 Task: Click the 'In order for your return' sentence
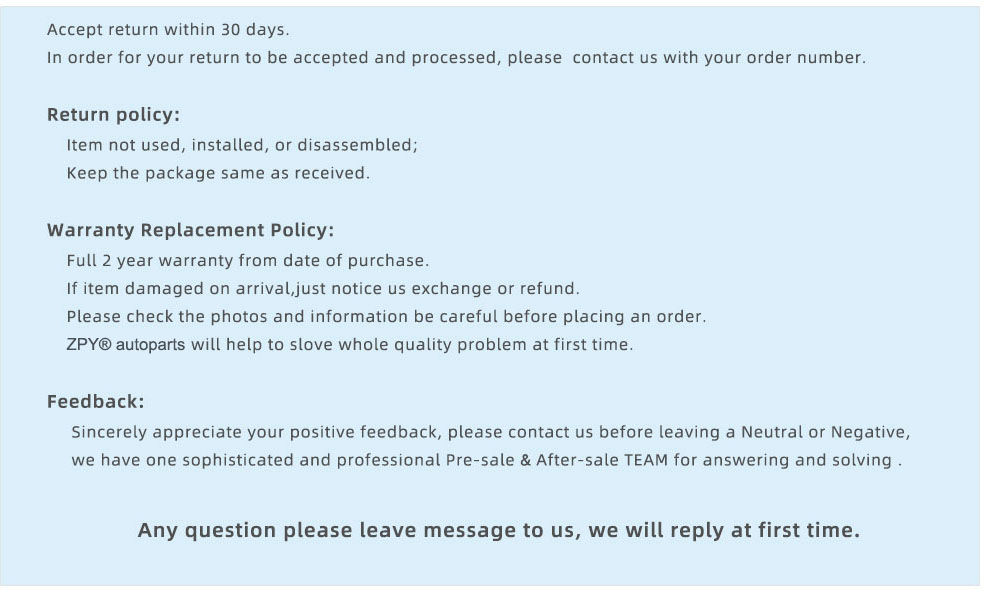click(x=457, y=58)
